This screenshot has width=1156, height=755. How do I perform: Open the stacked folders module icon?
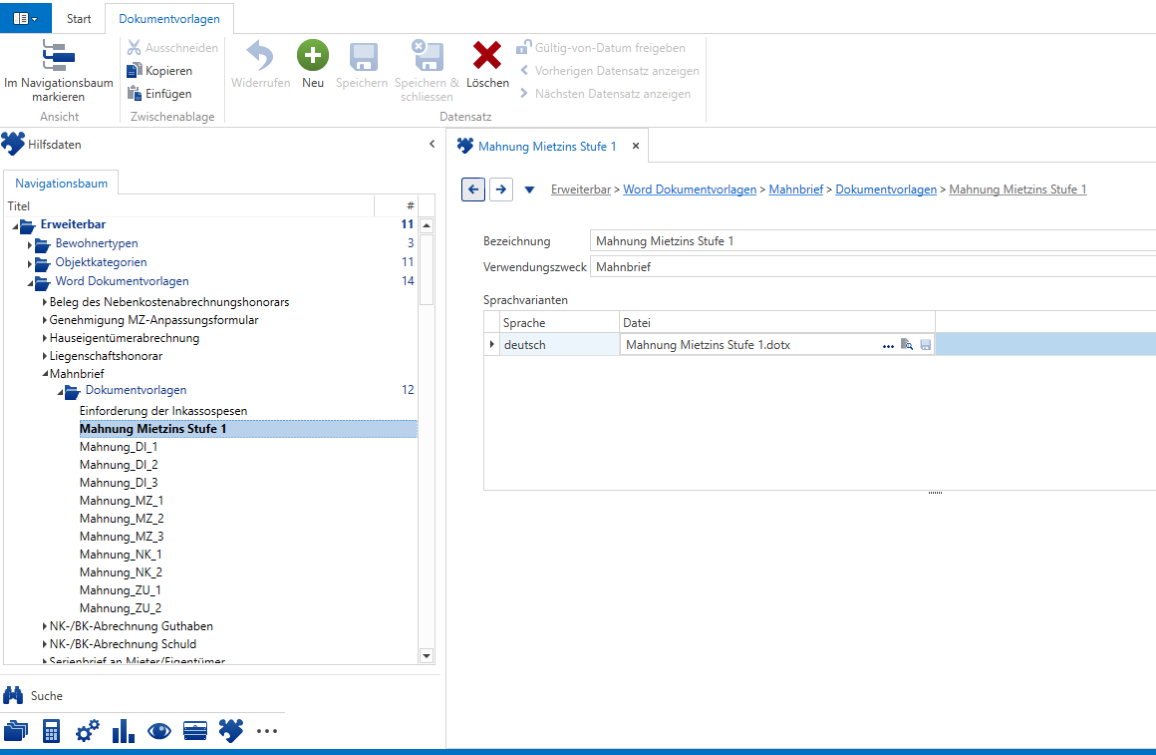pos(15,731)
